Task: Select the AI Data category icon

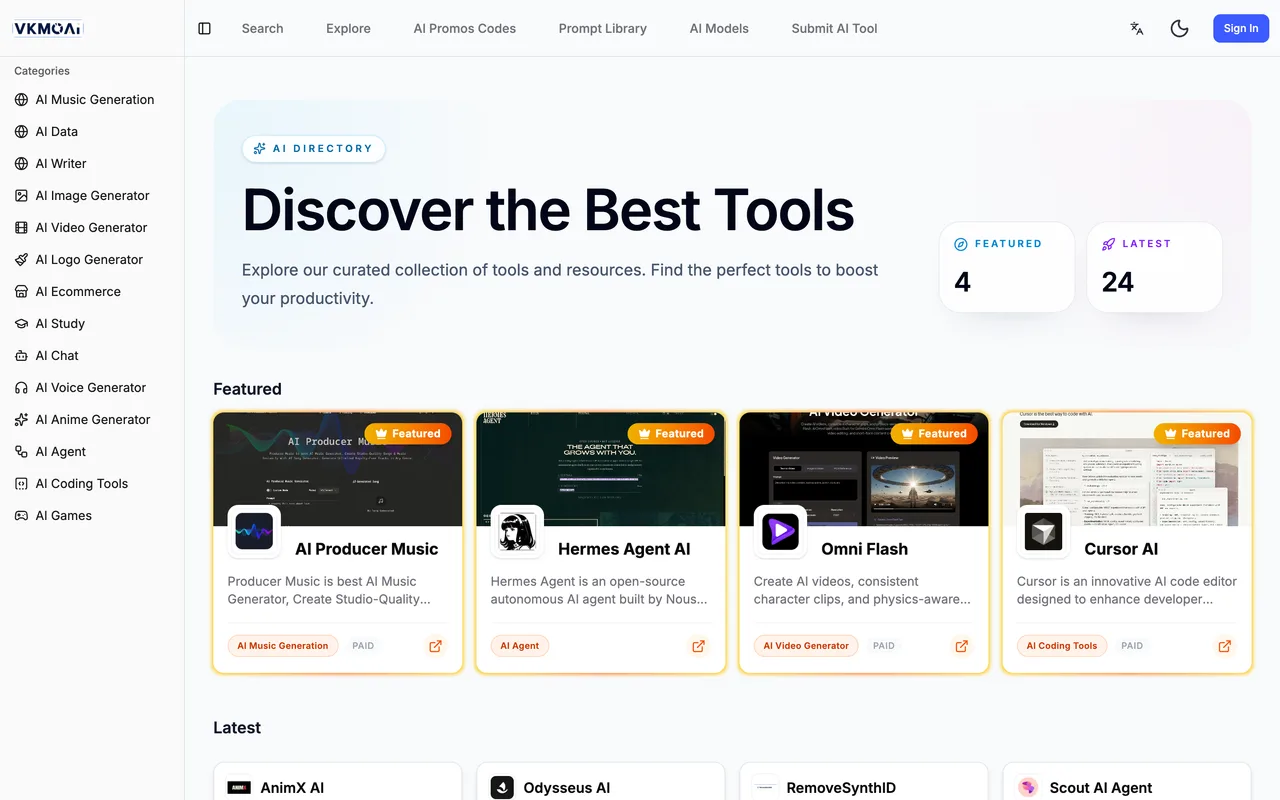Action: (x=21, y=132)
